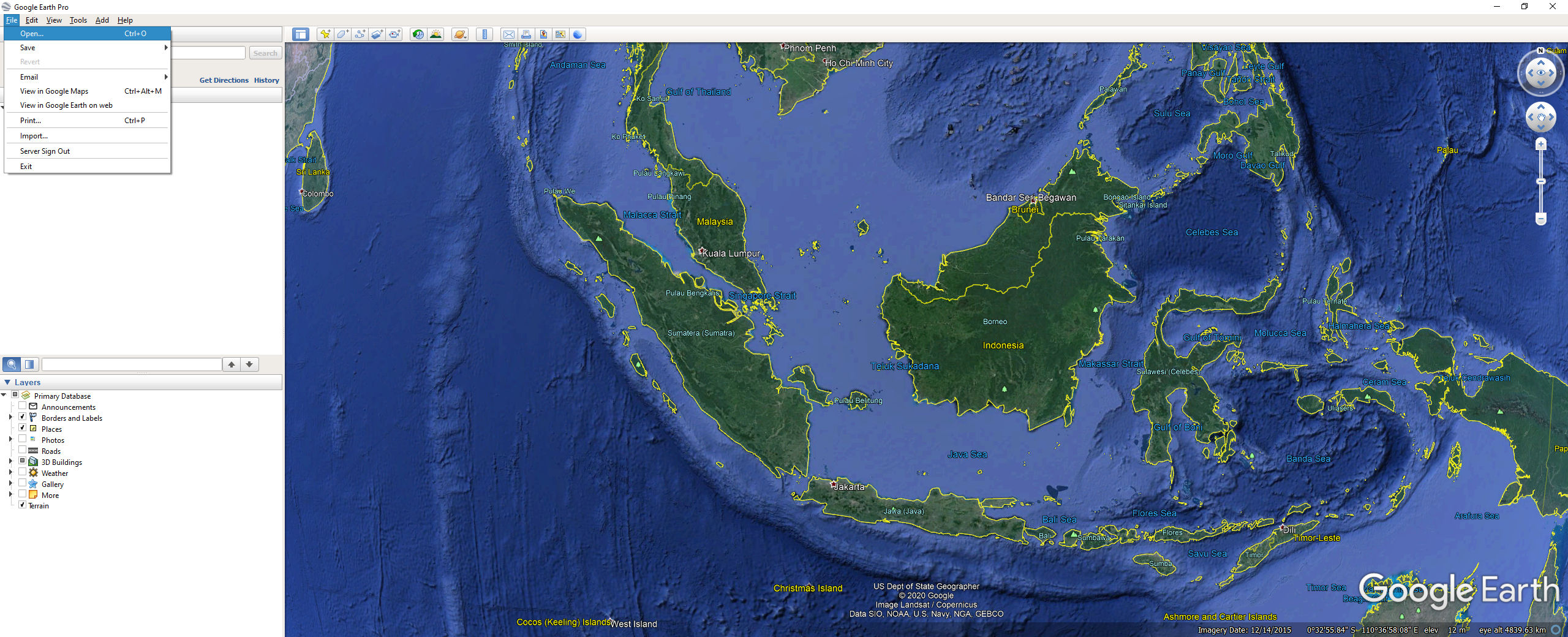Select the ruler measuring tool

484,34
